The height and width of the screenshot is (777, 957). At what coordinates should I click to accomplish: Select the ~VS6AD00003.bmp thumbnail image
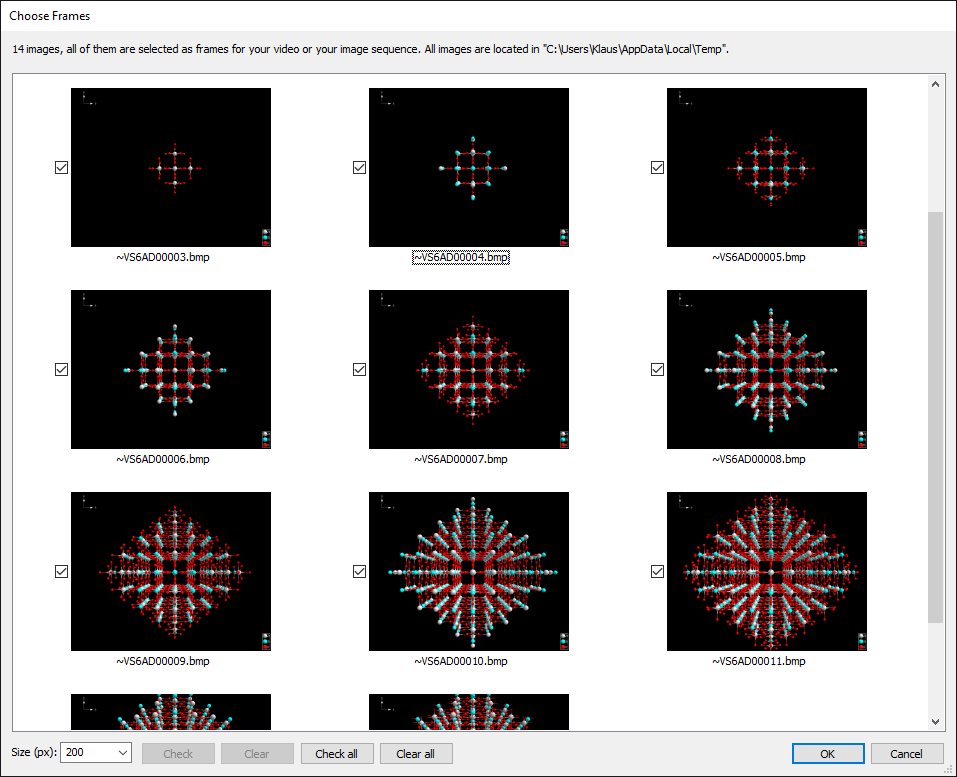[170, 167]
